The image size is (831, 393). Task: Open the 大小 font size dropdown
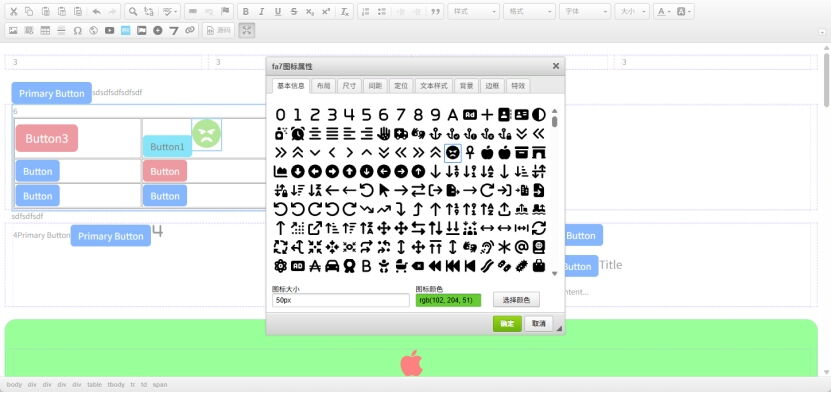click(632, 12)
